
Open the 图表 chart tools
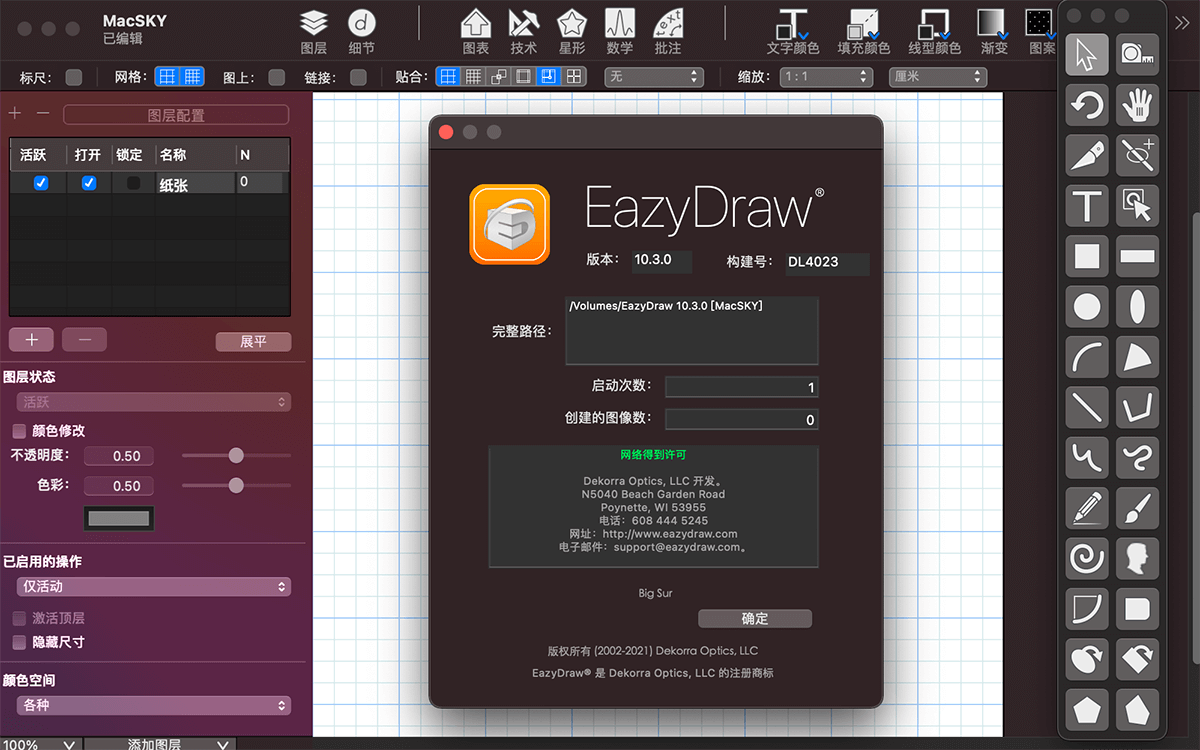[475, 32]
